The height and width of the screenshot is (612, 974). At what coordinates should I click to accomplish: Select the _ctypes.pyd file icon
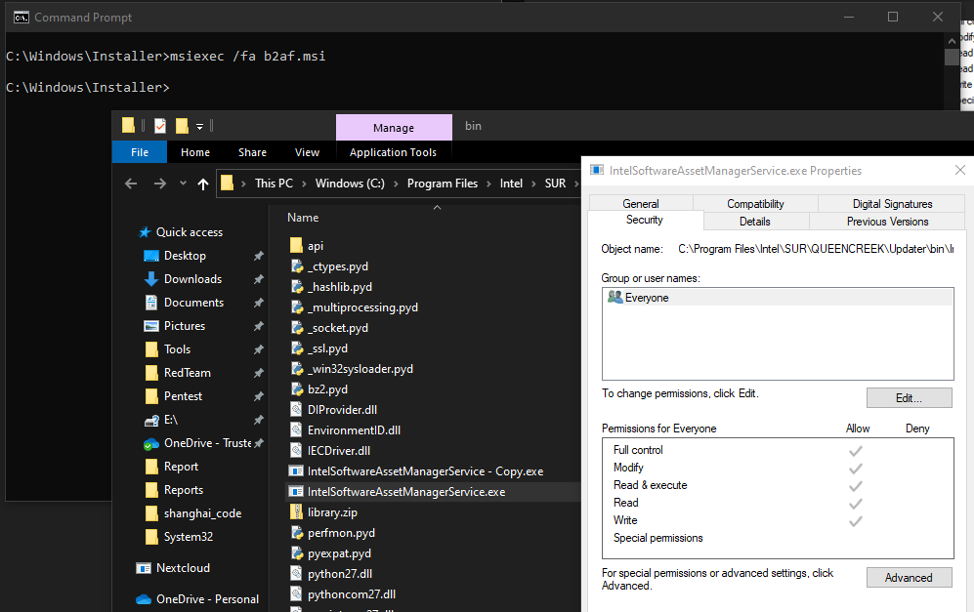click(x=297, y=266)
